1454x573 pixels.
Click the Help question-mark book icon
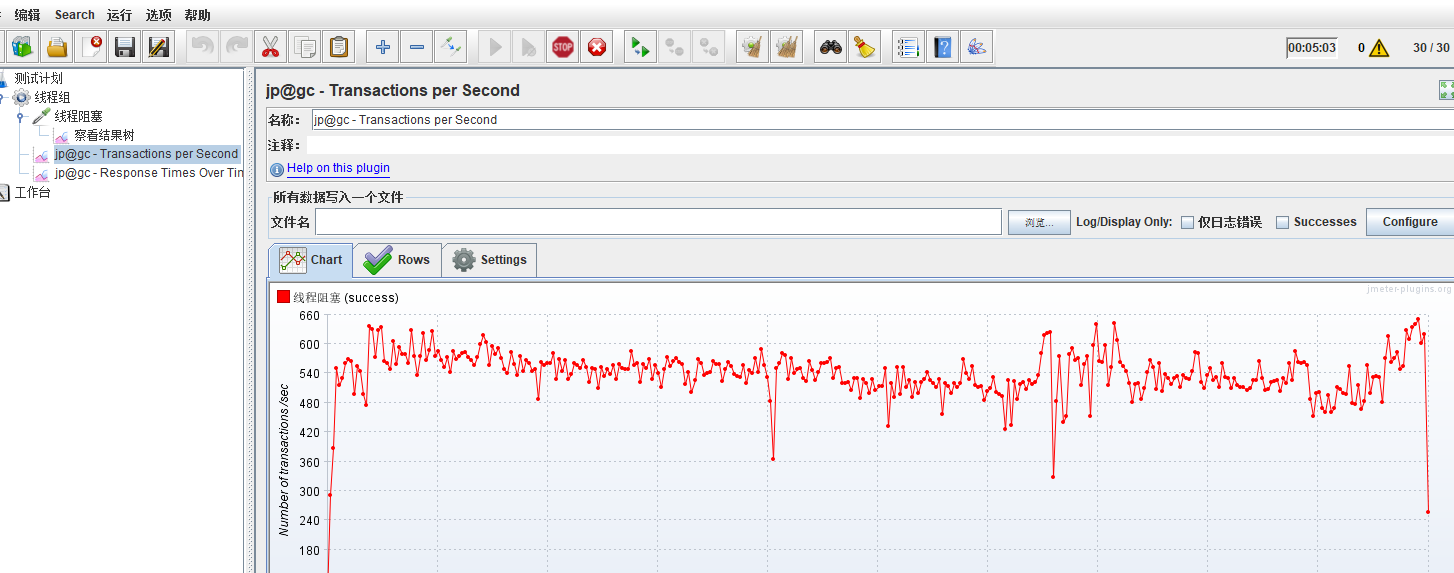pyautogui.click(x=942, y=46)
